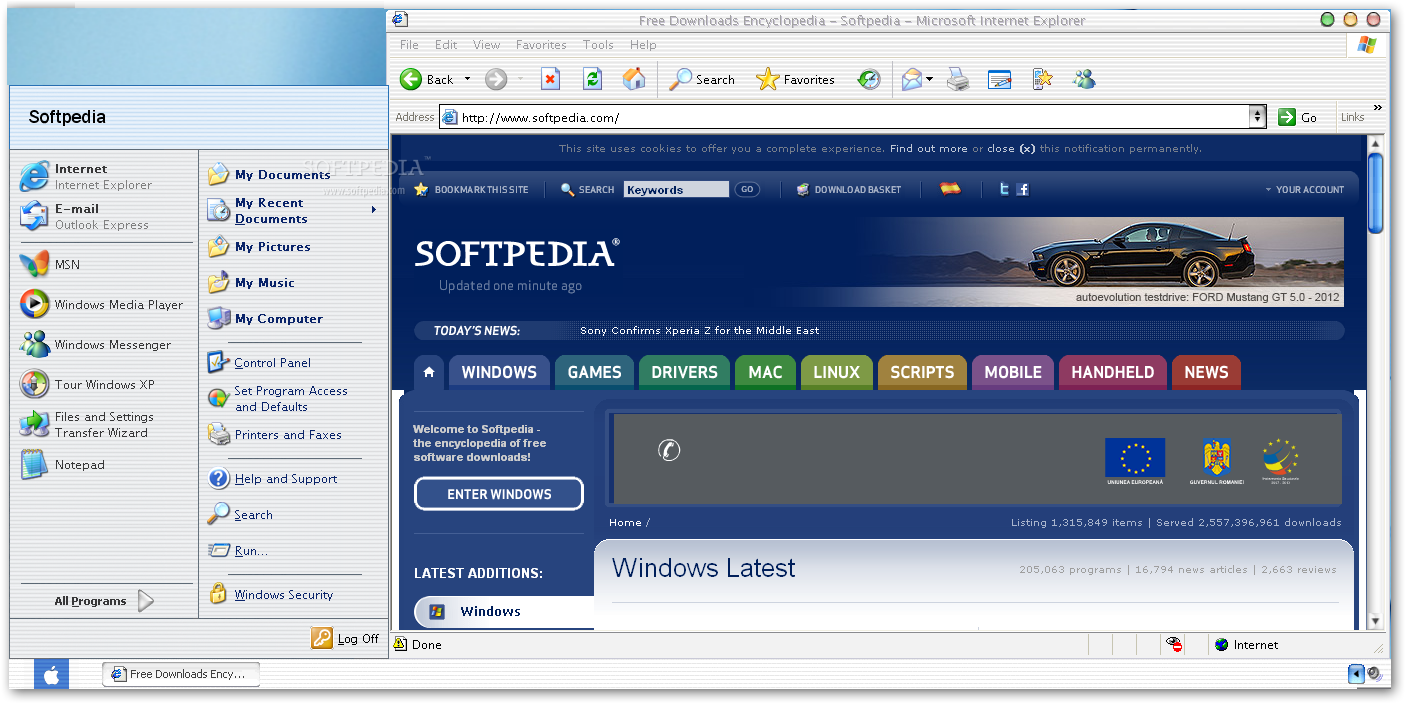Expand the Mail button dropdown arrow
1406x704 pixels.
point(930,79)
